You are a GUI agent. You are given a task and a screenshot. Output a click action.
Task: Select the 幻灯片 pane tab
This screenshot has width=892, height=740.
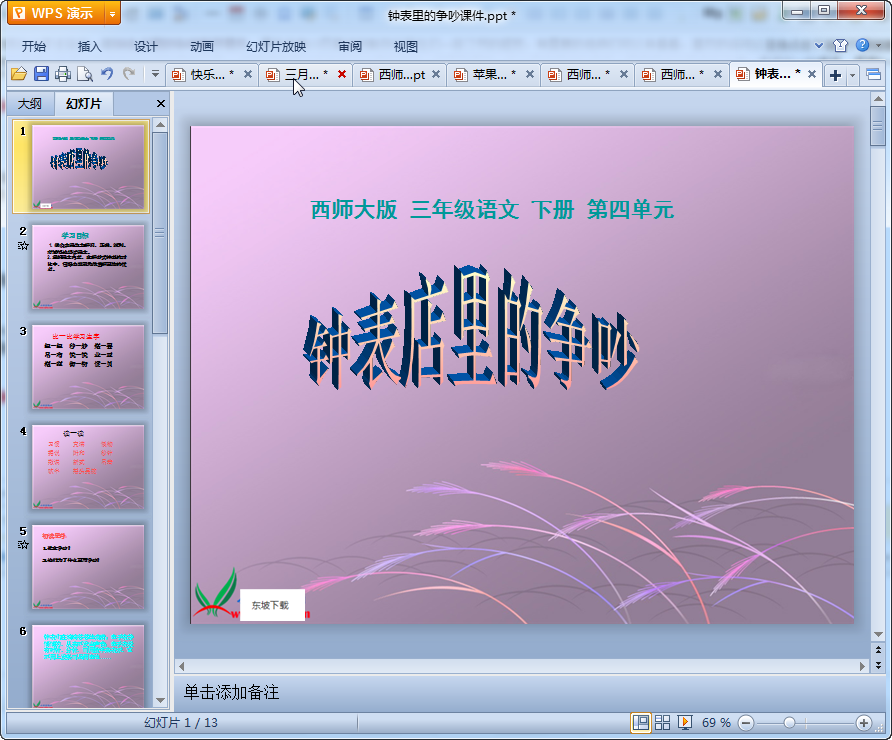coord(84,104)
